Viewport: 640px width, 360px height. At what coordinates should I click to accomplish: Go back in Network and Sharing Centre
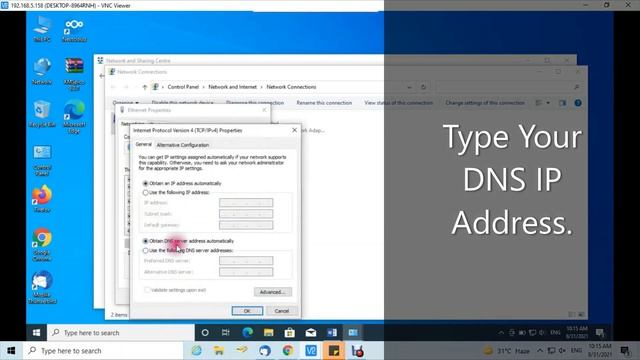(x=102, y=76)
